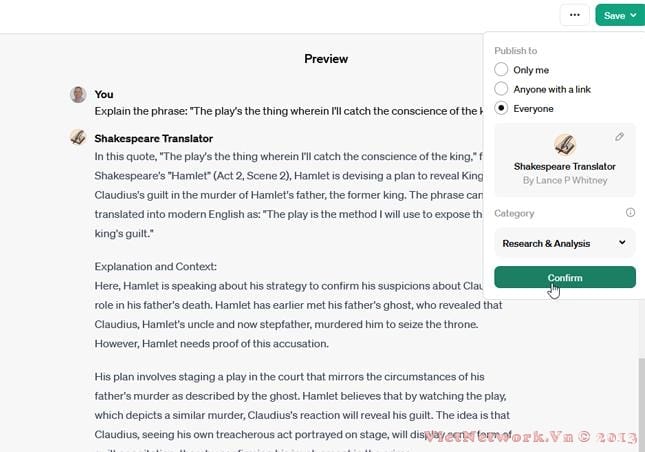Choose the Everyone publish option

click(x=501, y=108)
